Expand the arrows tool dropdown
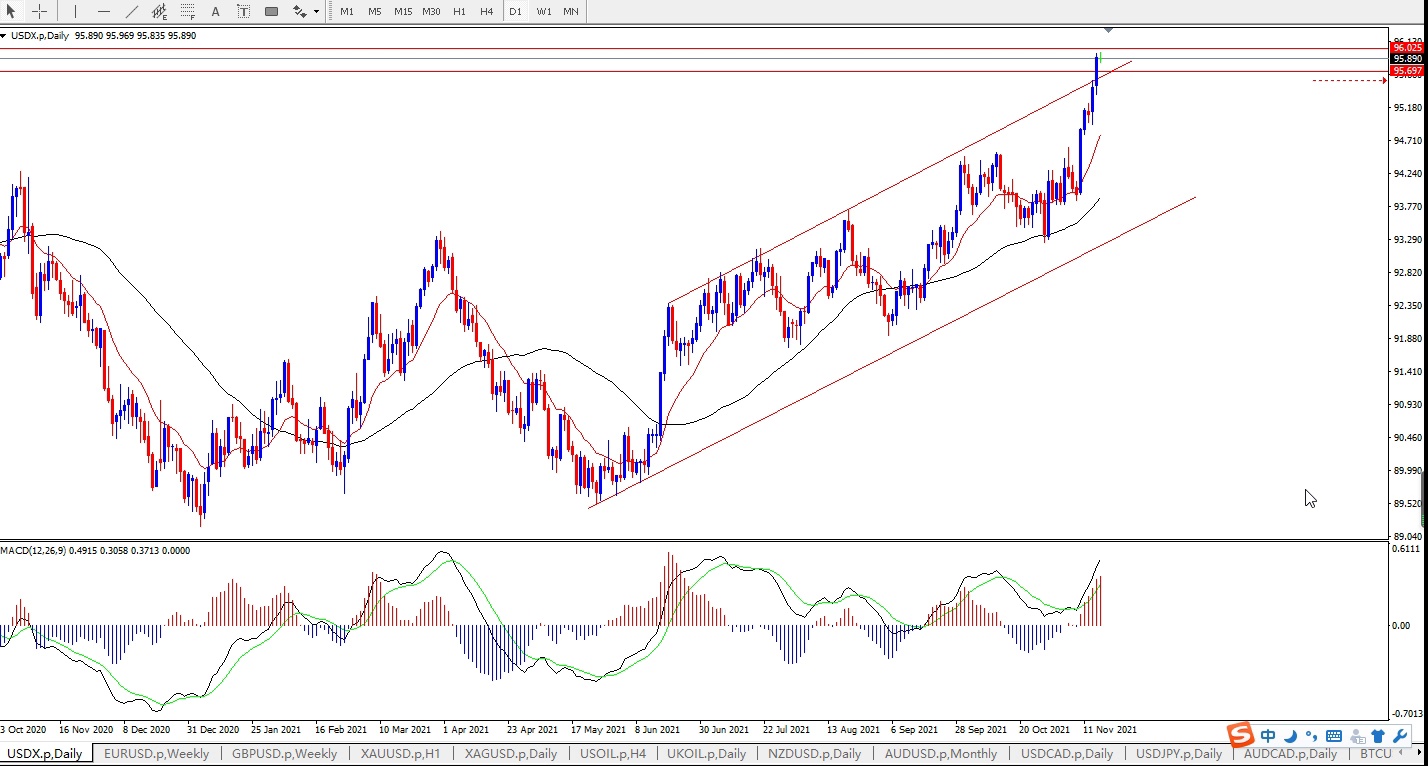Image resolution: width=1428 pixels, height=766 pixels. (x=317, y=11)
